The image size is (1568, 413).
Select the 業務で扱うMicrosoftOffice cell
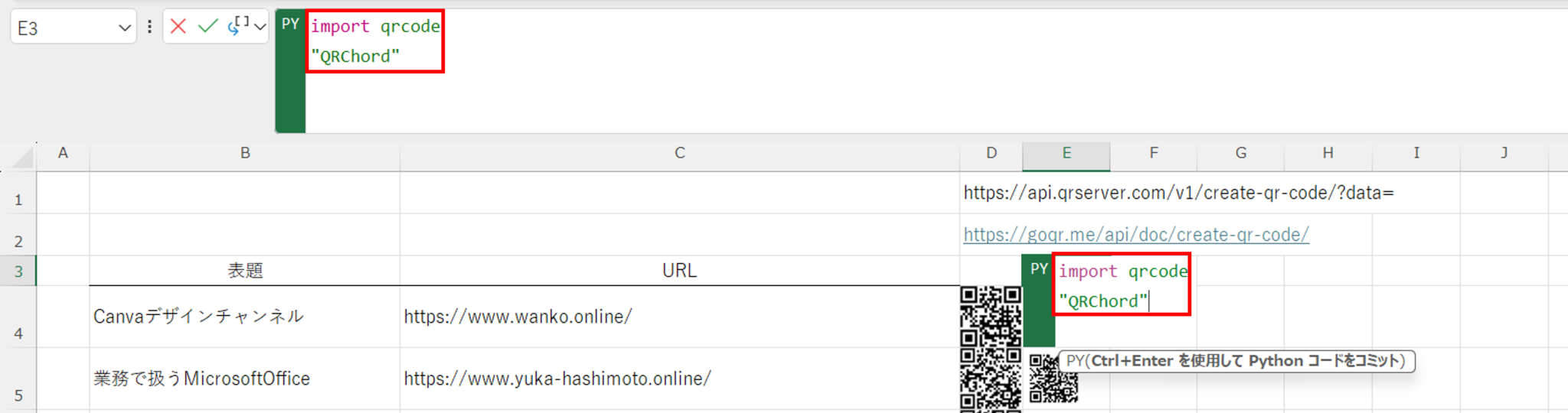pos(244,379)
